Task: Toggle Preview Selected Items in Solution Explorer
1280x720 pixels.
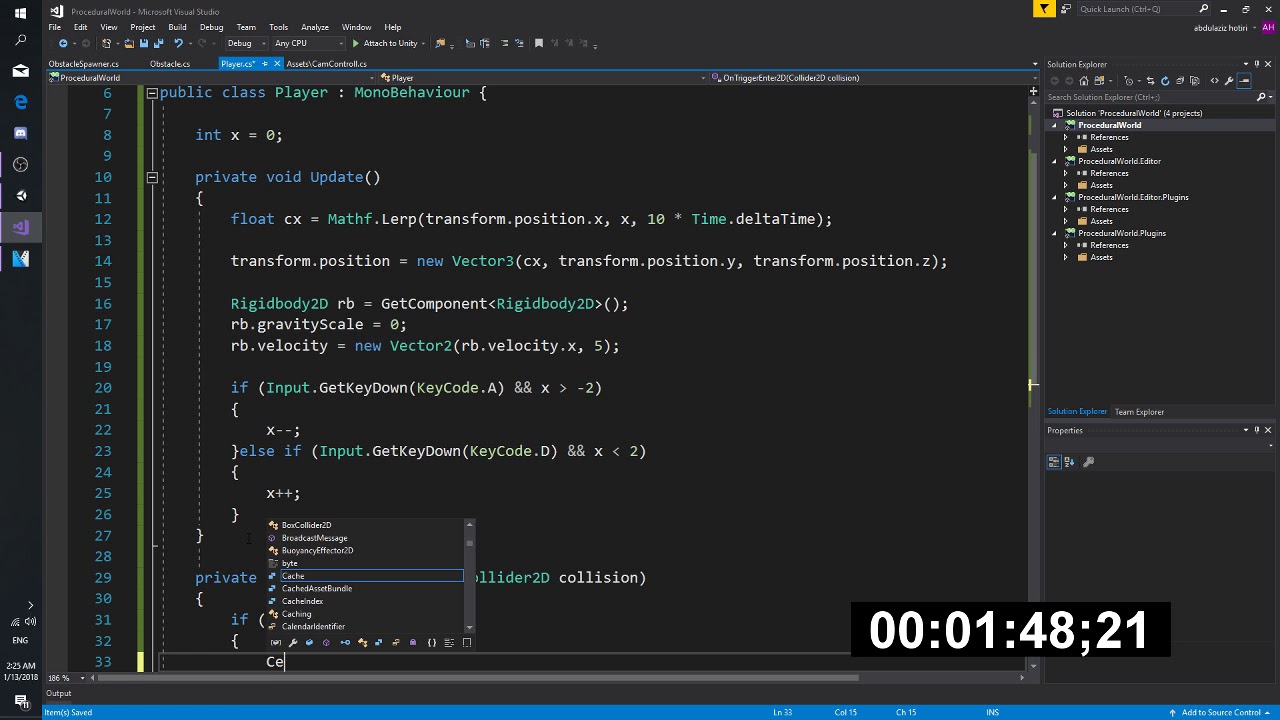Action: pyautogui.click(x=1244, y=80)
